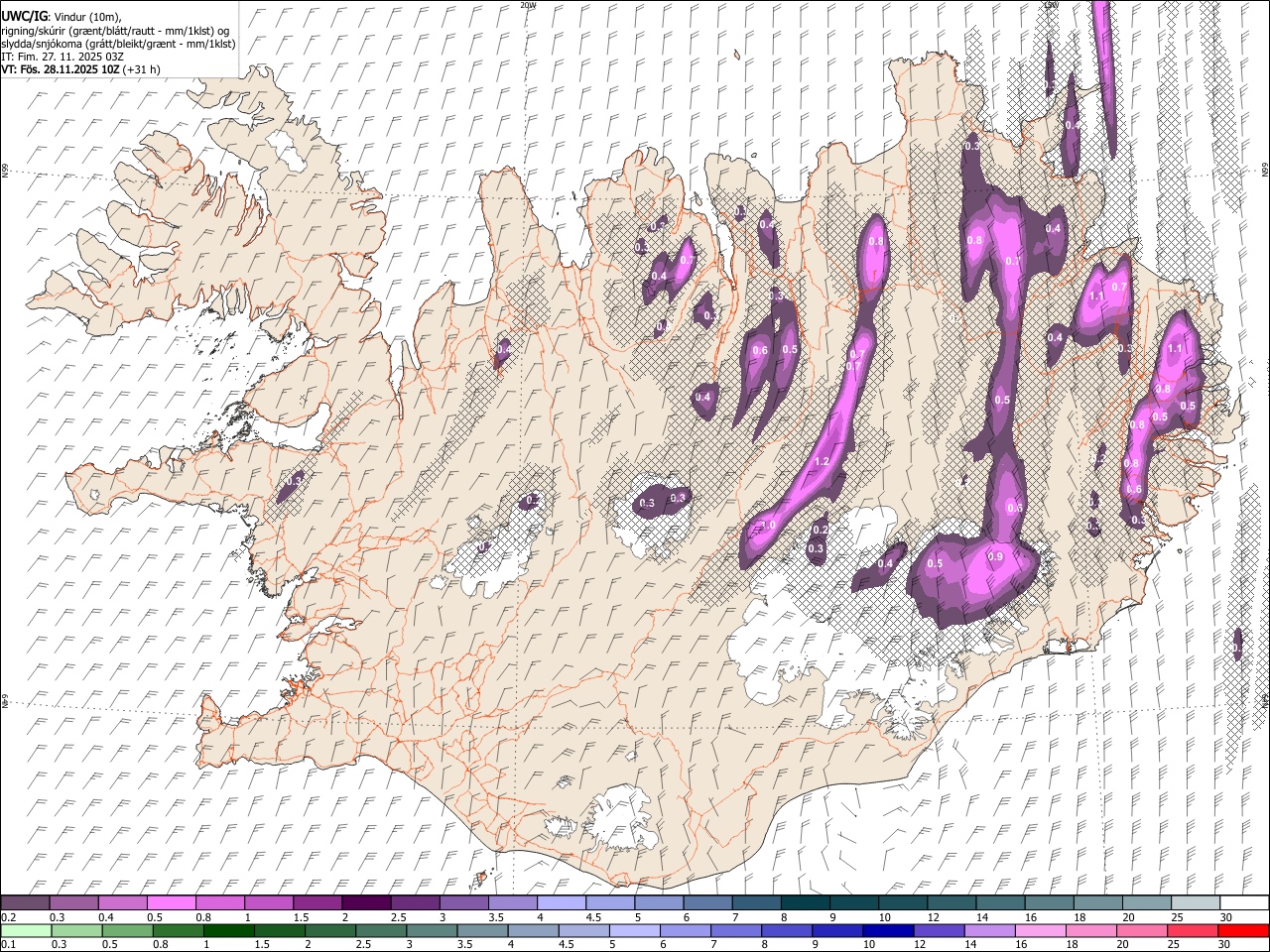Click the 'IT: Fim. 27. 11. 2025 03Z' line
1270x952 pixels.
coord(63,57)
